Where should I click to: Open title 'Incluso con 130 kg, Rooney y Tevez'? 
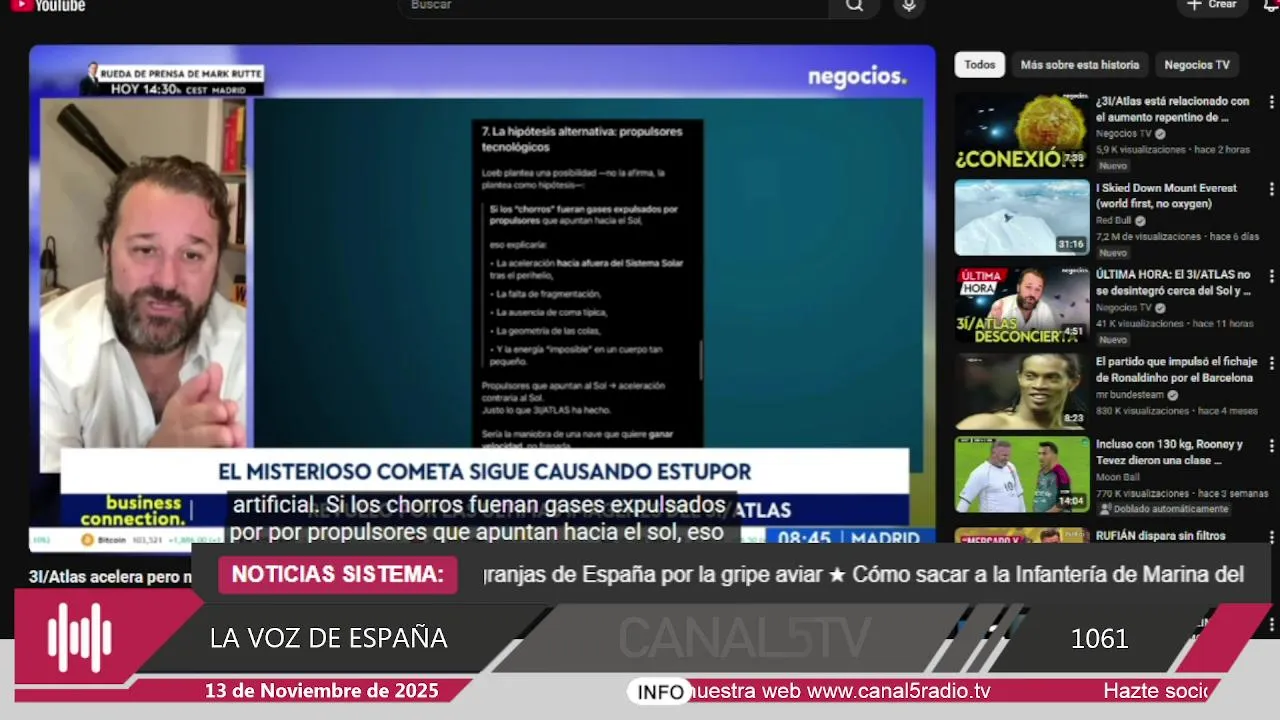tap(1169, 453)
